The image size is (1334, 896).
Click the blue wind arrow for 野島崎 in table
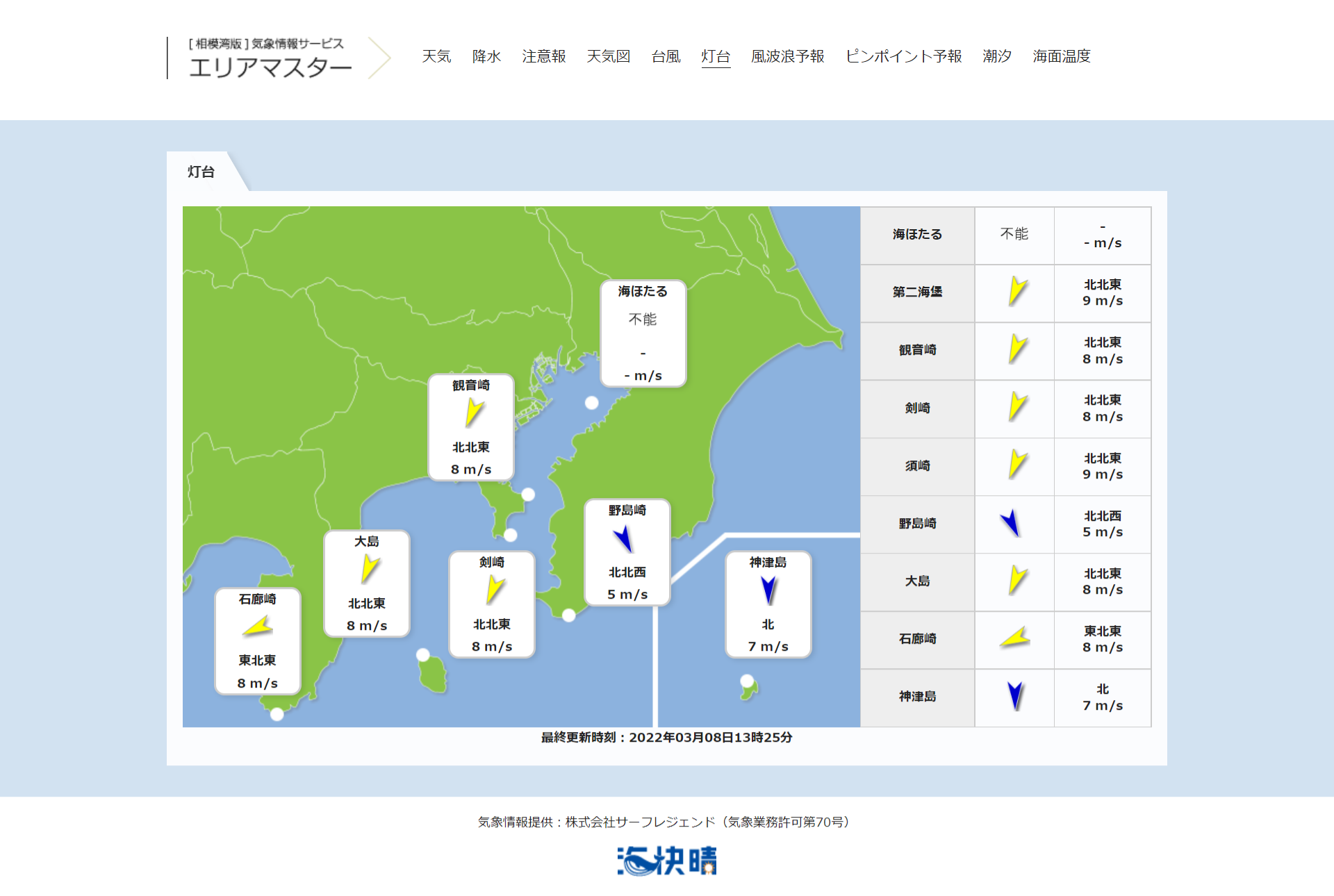(1011, 523)
